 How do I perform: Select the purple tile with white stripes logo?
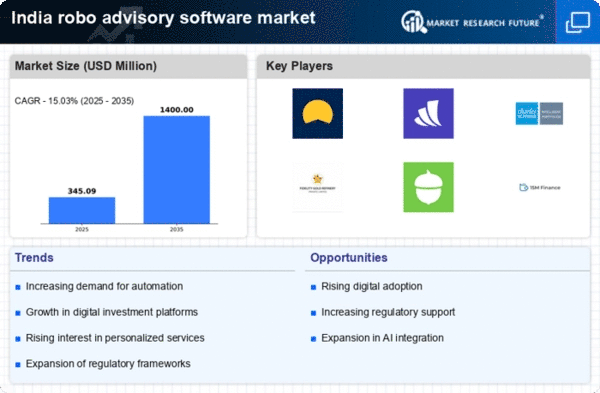[x=428, y=113]
